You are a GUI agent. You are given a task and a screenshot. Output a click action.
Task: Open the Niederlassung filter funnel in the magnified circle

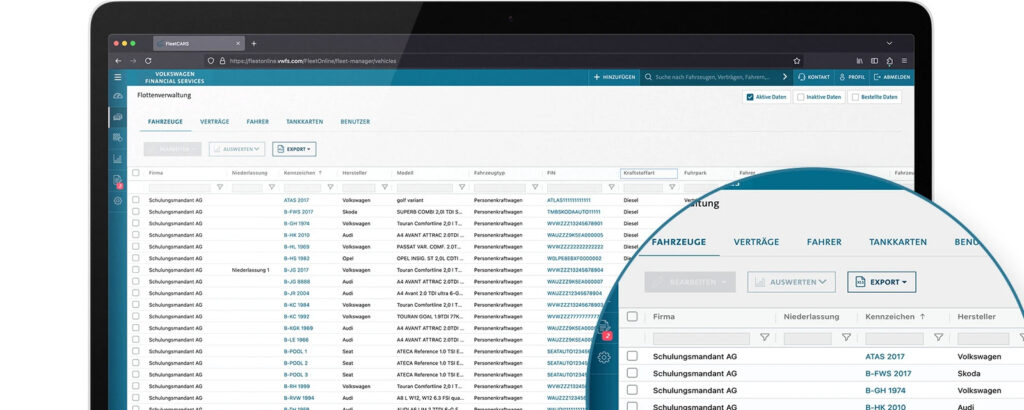point(846,338)
